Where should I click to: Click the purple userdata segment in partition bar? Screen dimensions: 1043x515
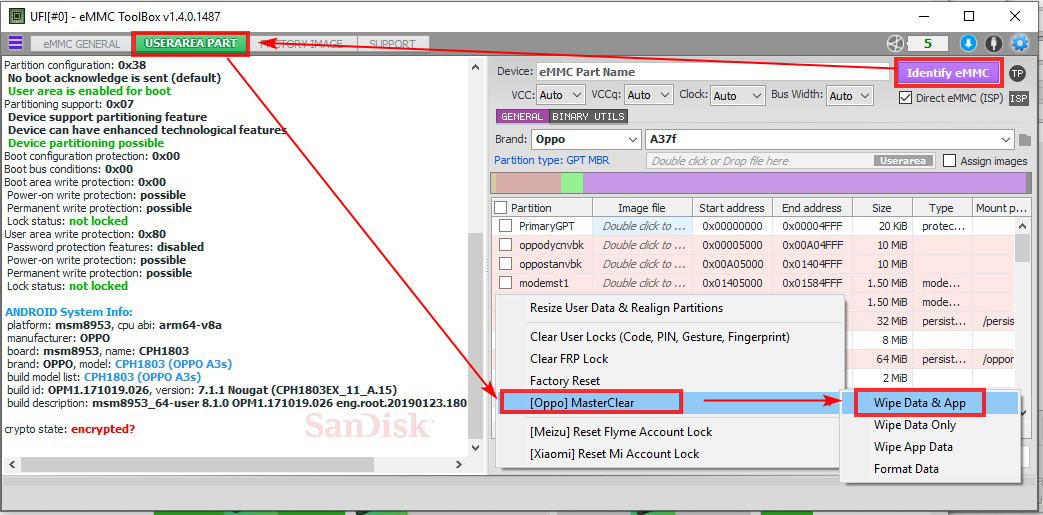tap(804, 183)
